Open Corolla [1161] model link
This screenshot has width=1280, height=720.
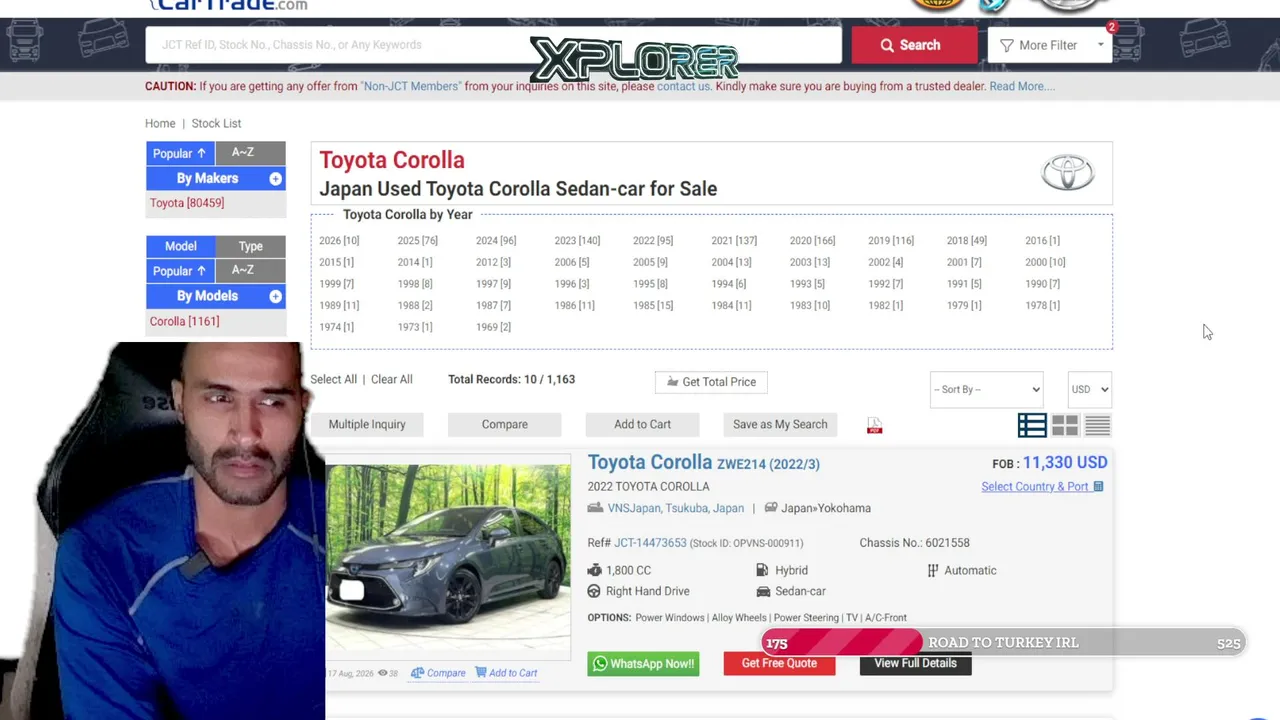[184, 321]
